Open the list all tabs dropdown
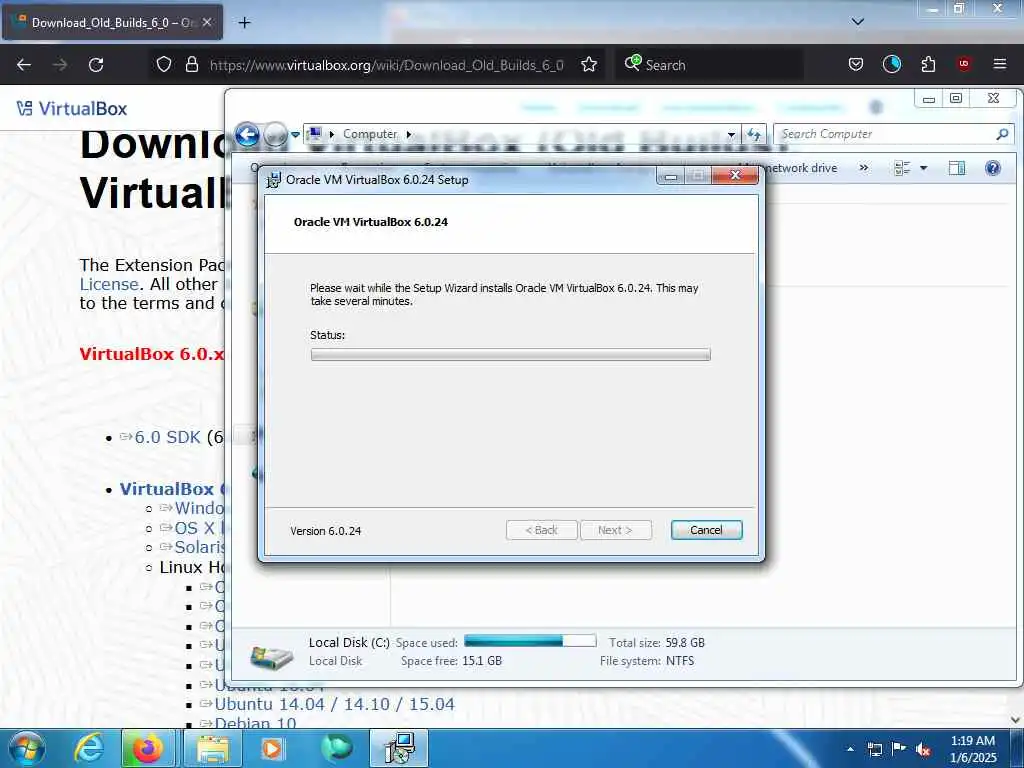Screen dimensions: 1024x768 click(857, 22)
